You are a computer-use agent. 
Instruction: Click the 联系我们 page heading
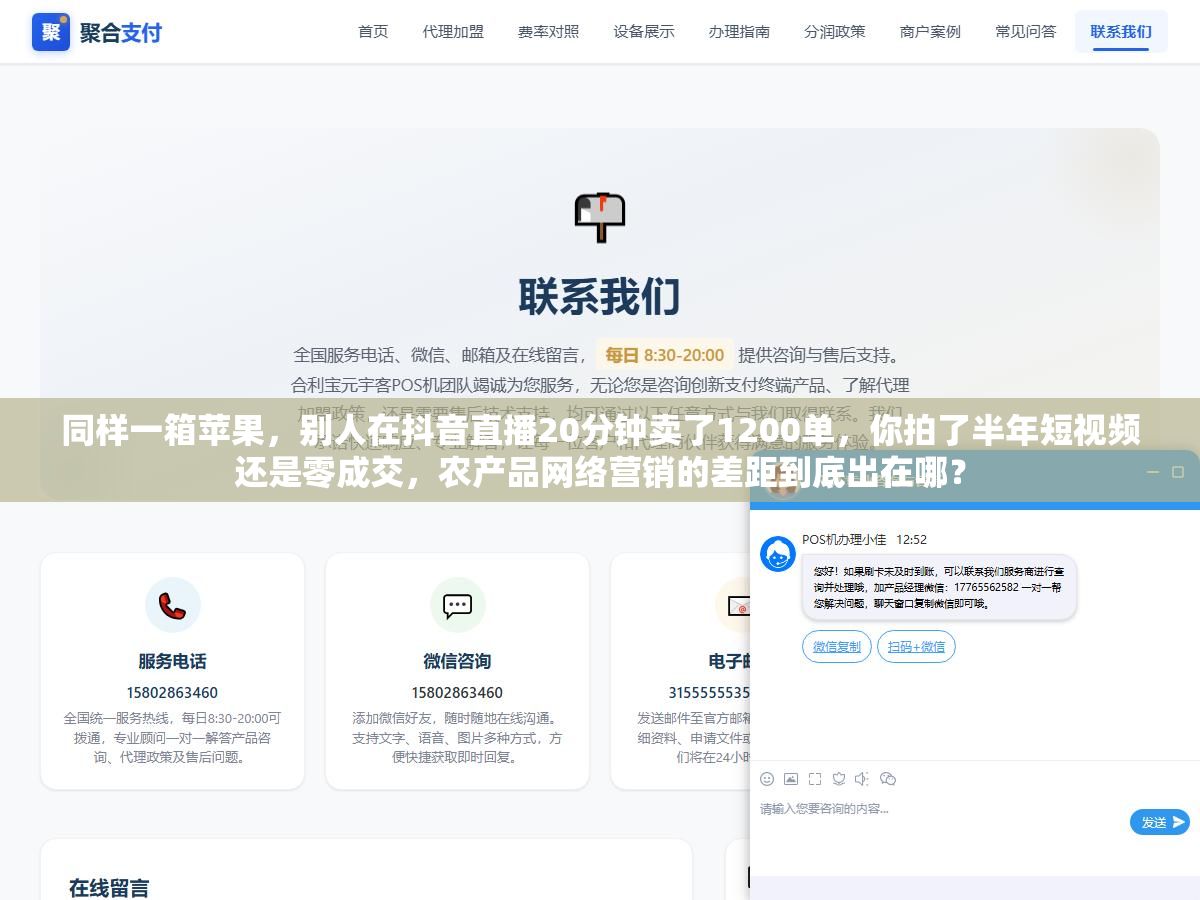pos(600,297)
